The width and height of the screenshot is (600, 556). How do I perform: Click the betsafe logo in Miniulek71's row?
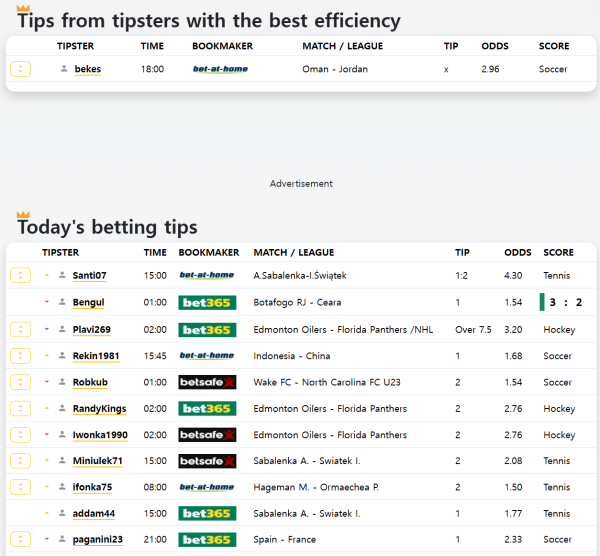[206, 461]
